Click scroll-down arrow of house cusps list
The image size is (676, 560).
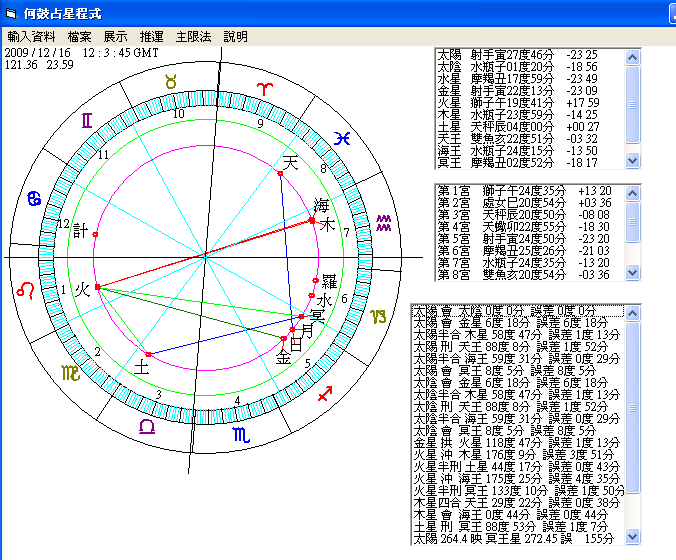tap(632, 272)
